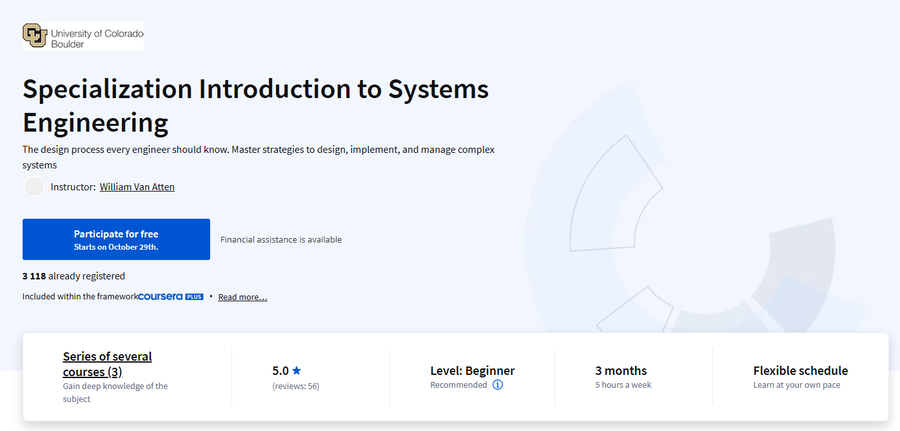This screenshot has height=431, width=900.
Task: Click the Specialization Introduction to Systems Engineering title
Action: [255, 106]
